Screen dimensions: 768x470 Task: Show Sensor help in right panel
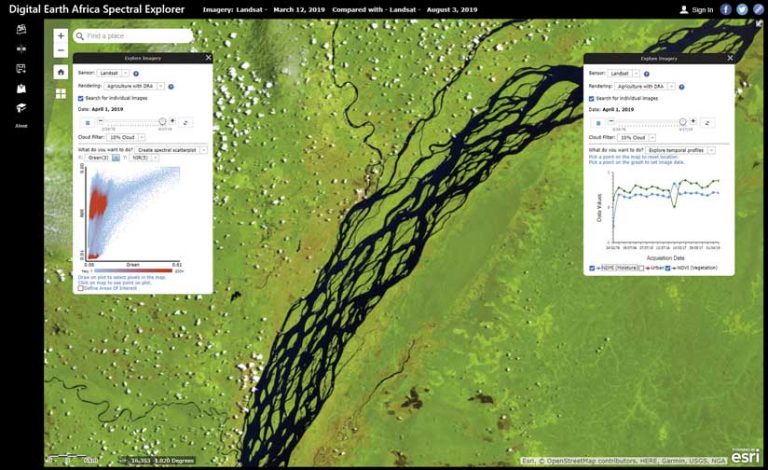coord(647,74)
